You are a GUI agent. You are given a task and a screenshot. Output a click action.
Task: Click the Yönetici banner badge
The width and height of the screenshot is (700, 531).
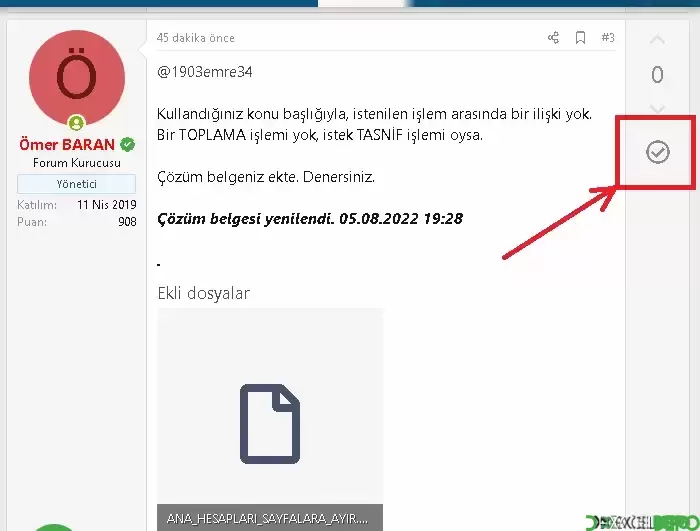point(76,184)
